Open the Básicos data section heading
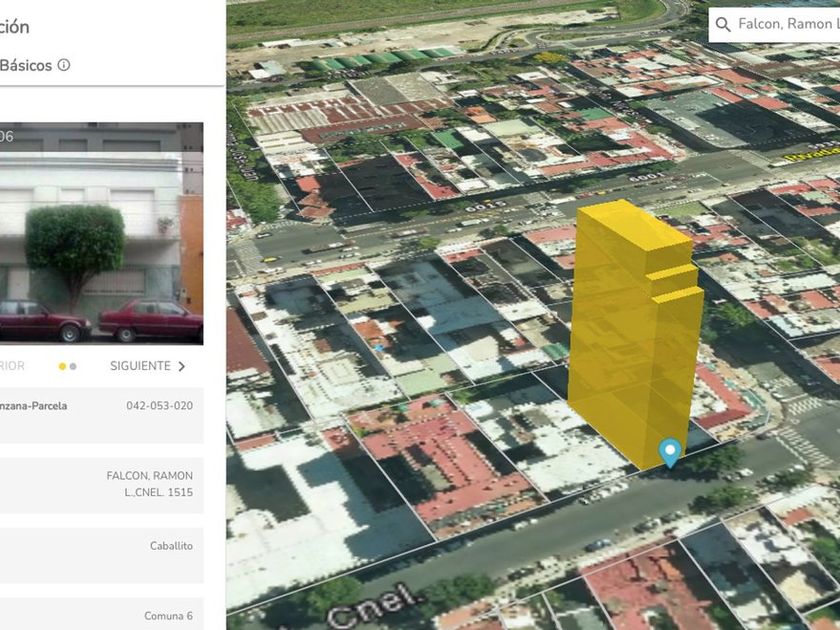Viewport: 840px width, 630px height. (x=26, y=65)
